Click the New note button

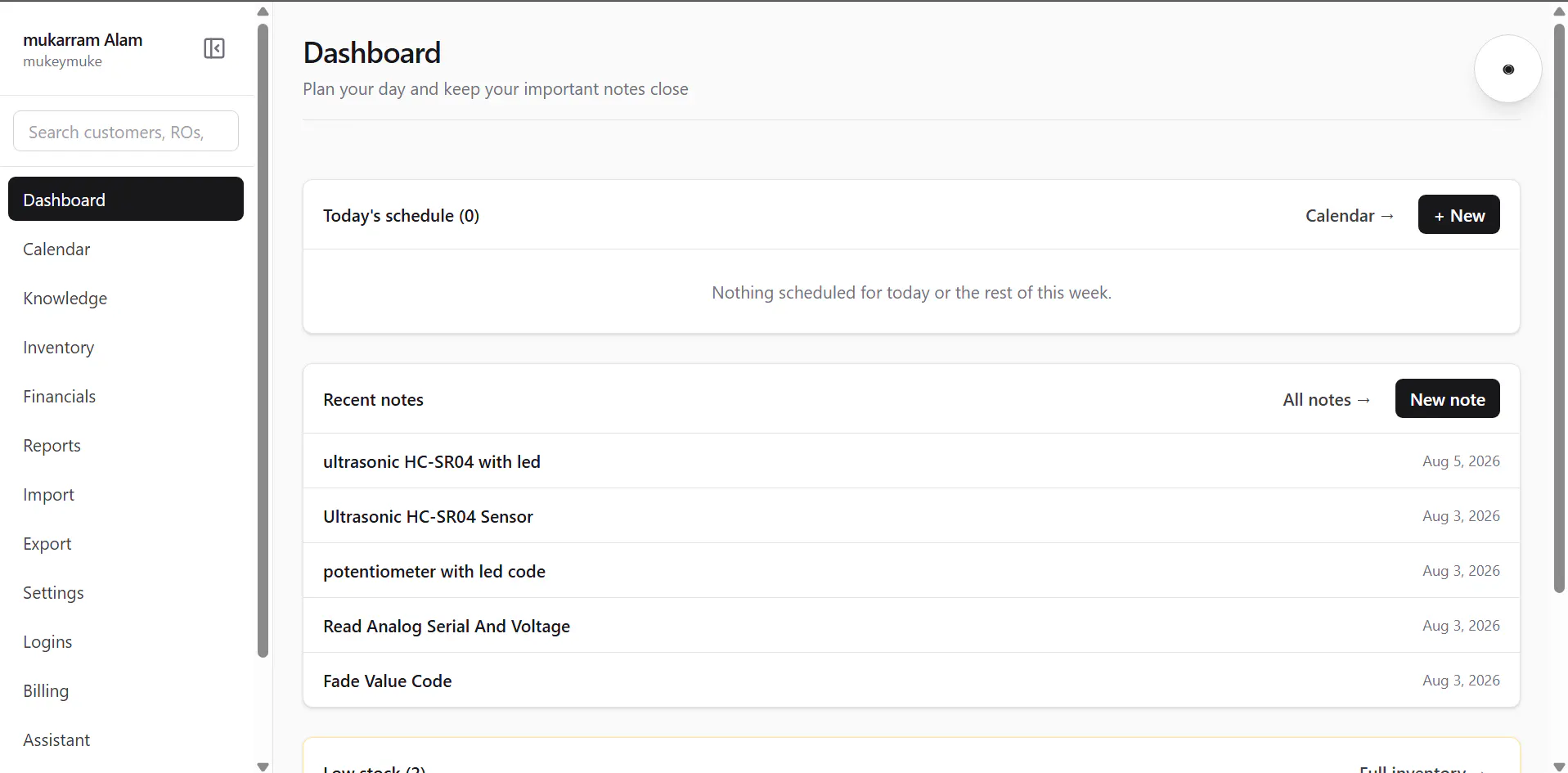(1447, 399)
